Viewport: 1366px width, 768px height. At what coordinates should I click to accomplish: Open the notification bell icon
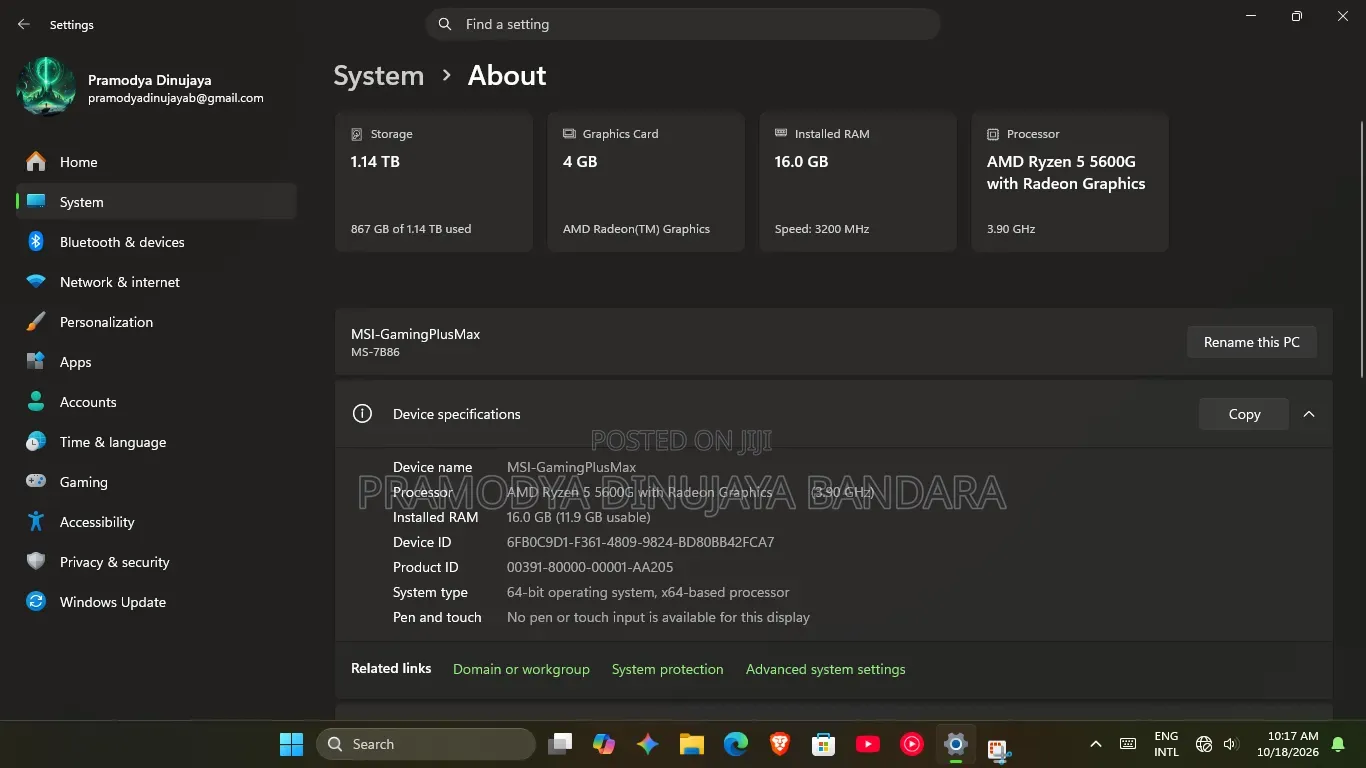(1338, 744)
